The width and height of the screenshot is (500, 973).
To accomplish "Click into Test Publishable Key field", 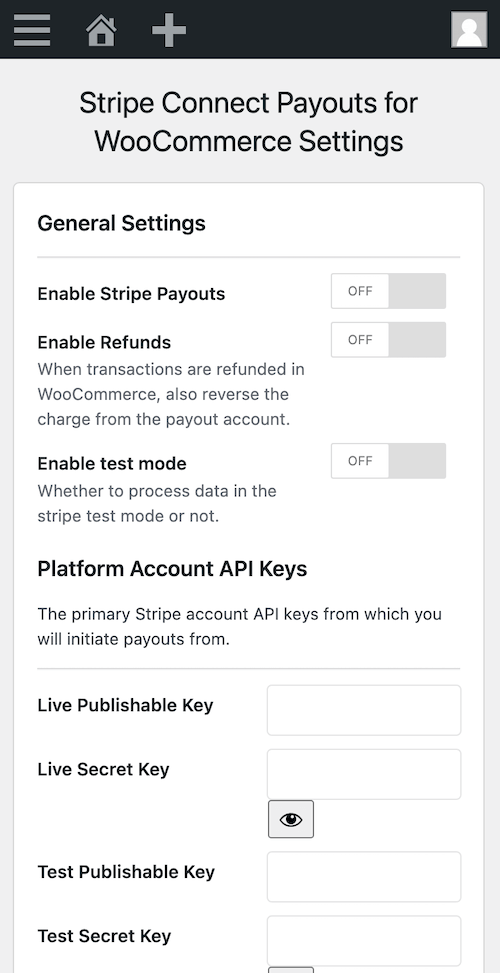I will click(364, 877).
